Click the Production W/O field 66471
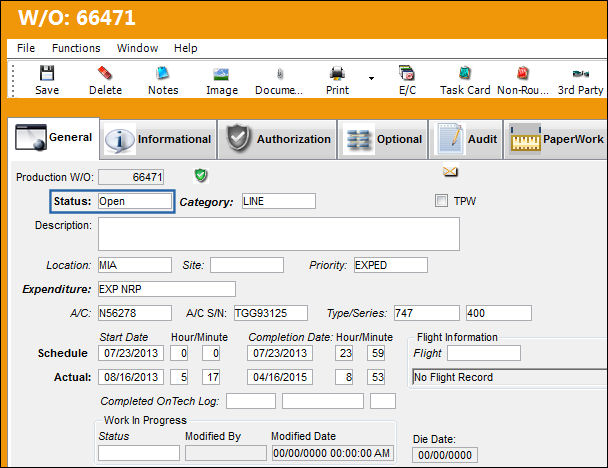608x468 pixels. click(x=131, y=177)
